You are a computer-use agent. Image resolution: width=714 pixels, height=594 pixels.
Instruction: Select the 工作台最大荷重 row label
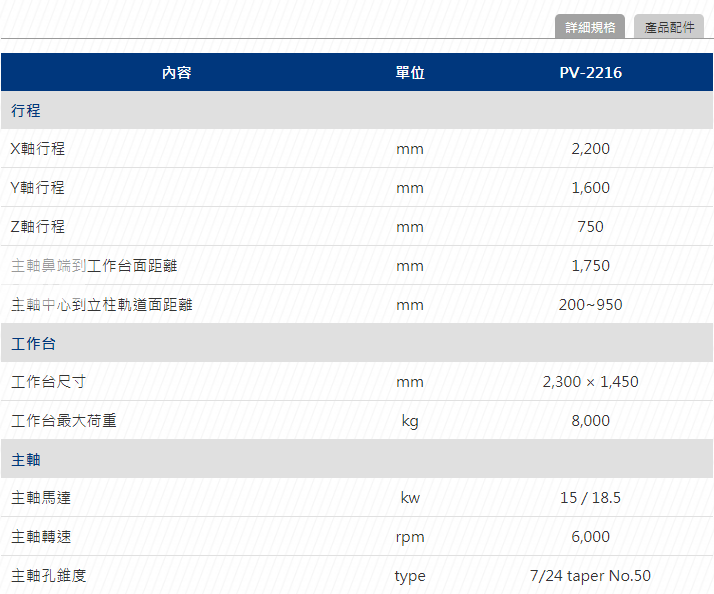(x=64, y=421)
